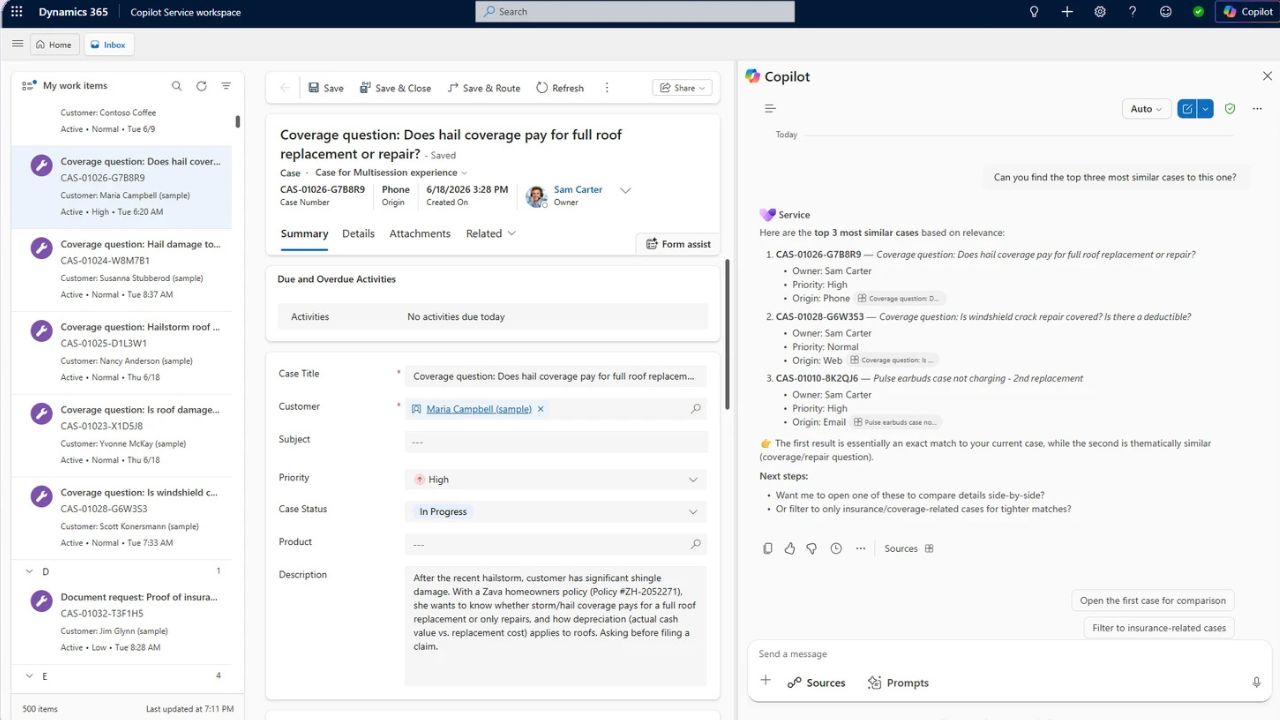
Task: Like the Copilot response with thumbs up
Action: [790, 549]
